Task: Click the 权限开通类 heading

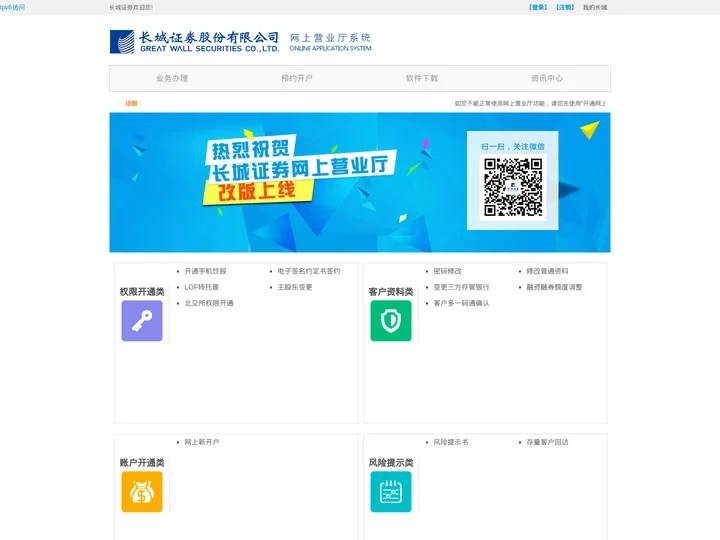Action: (142, 292)
